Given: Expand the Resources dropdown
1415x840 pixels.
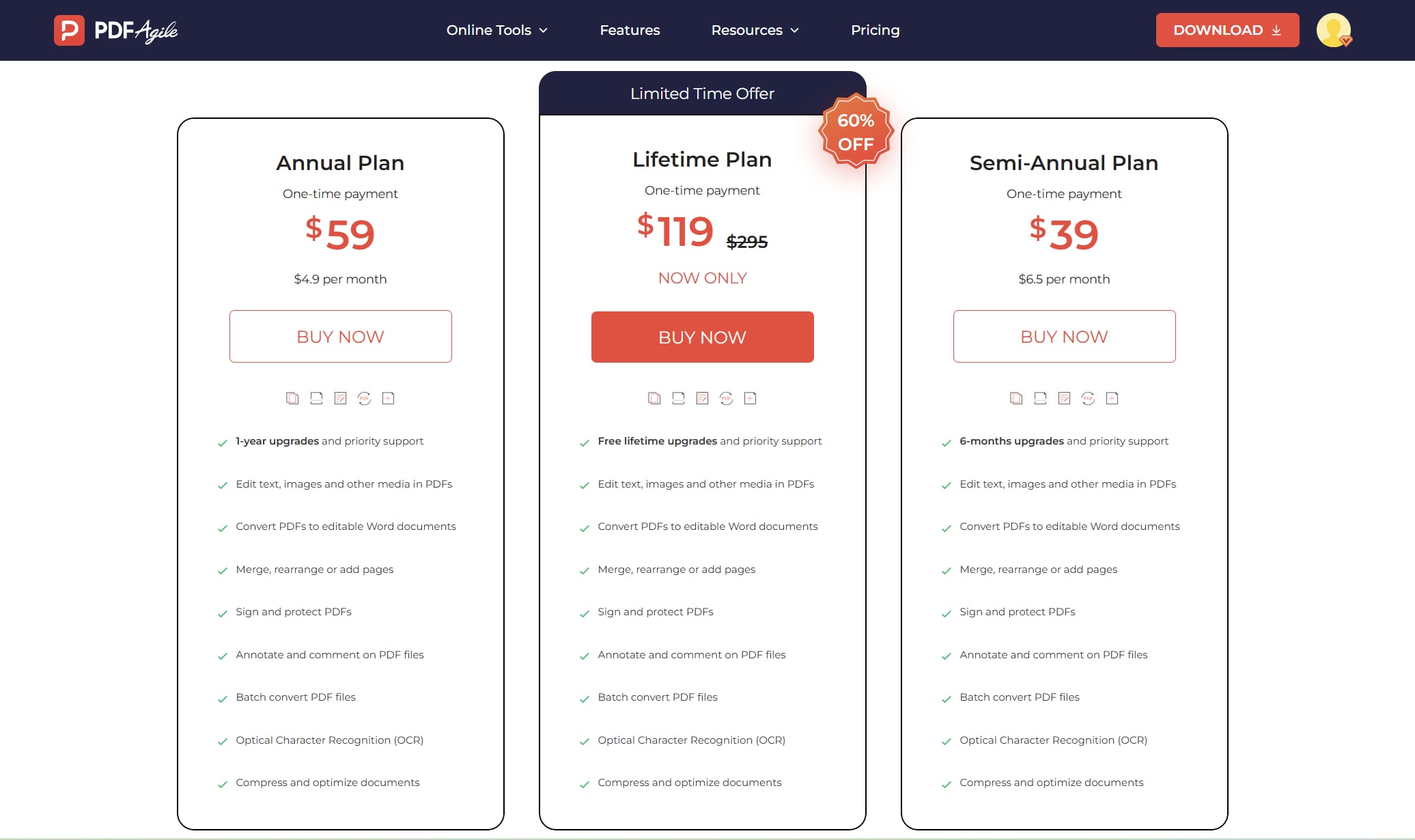Looking at the screenshot, I should tap(755, 30).
